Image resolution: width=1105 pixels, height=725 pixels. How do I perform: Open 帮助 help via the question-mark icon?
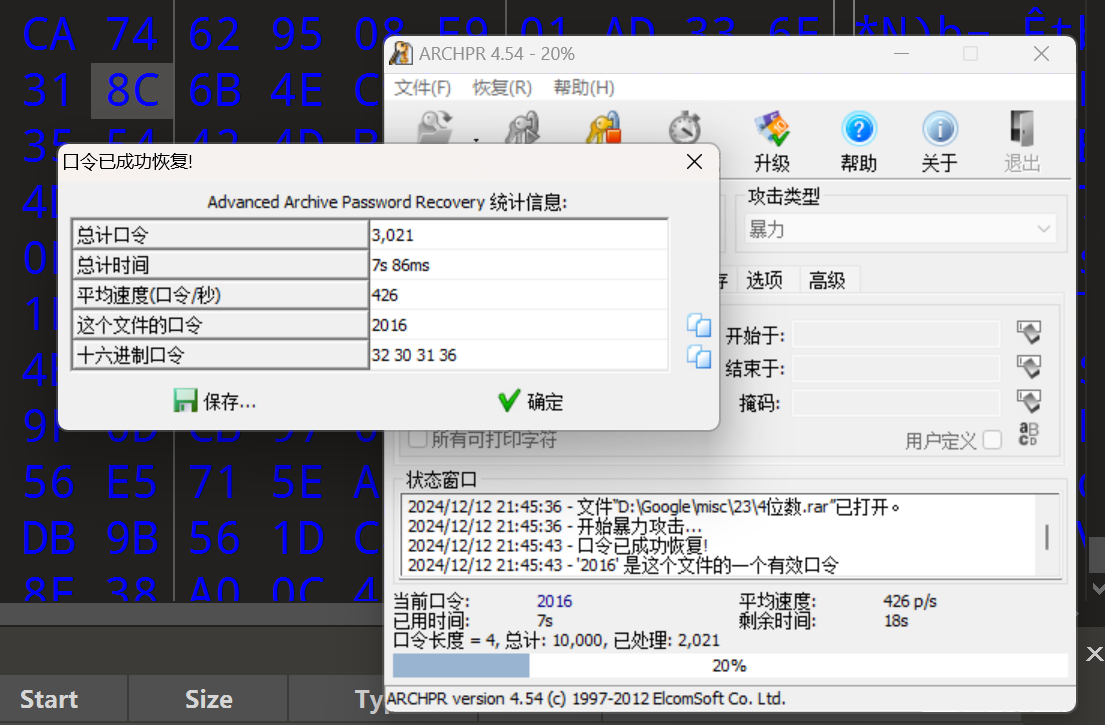pyautogui.click(x=858, y=129)
